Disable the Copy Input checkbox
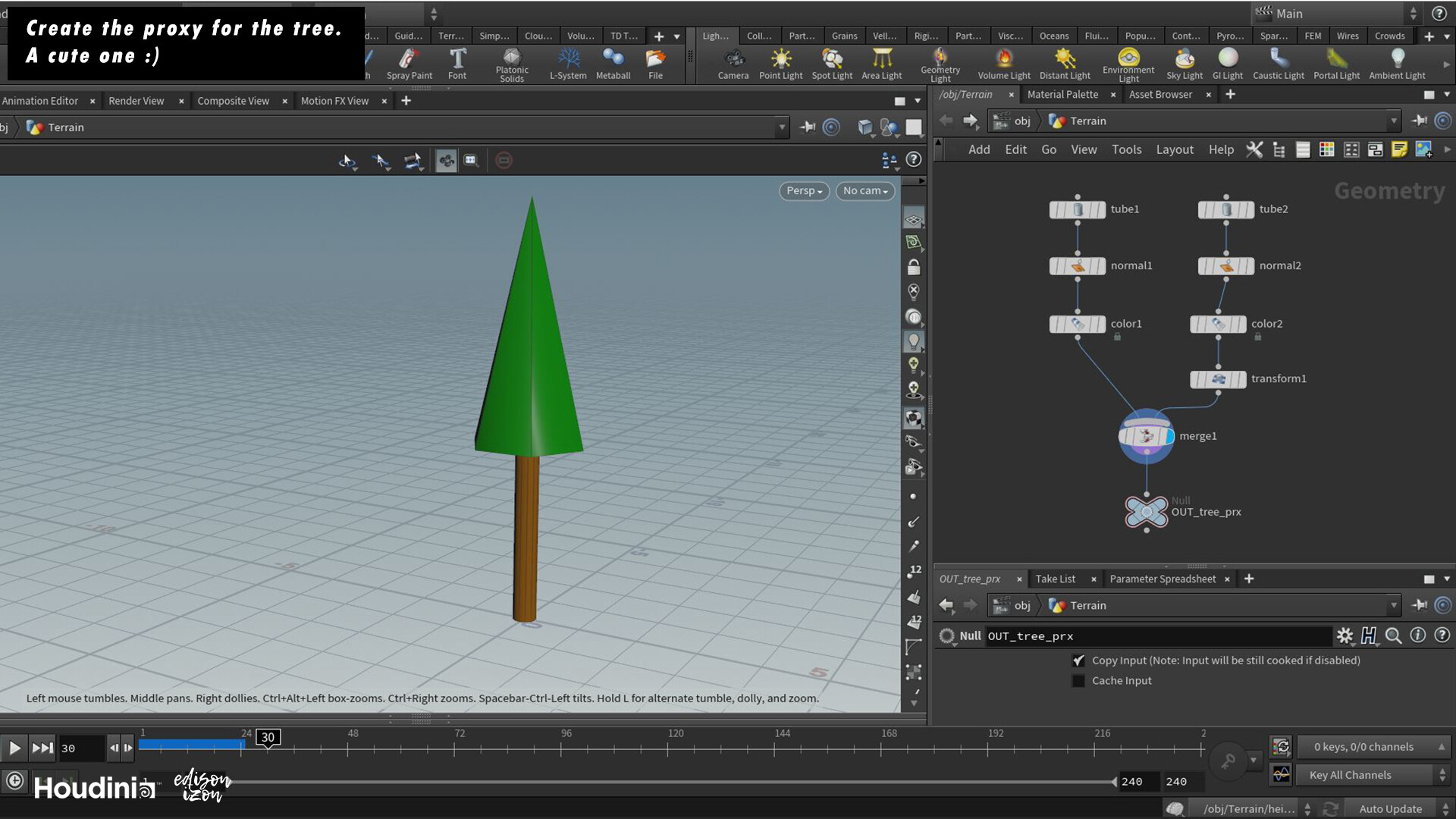1456x819 pixels. coord(1078,661)
